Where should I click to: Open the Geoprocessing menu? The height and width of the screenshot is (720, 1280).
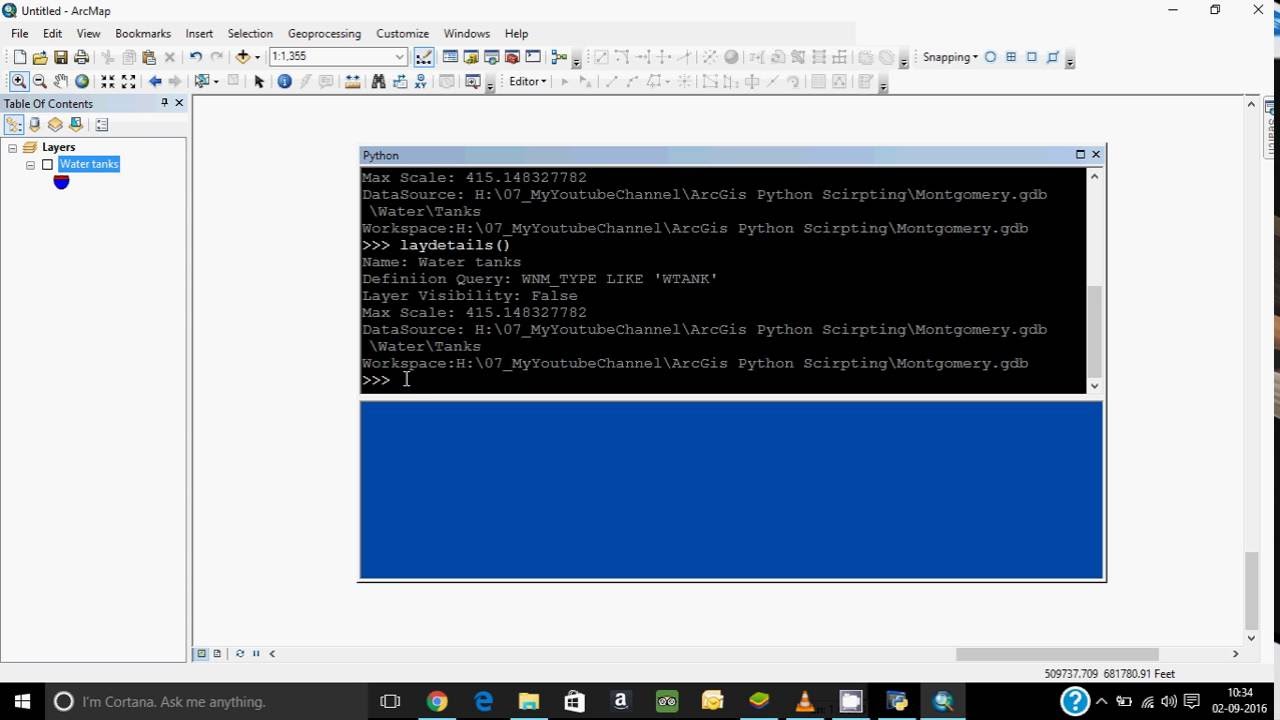click(324, 33)
